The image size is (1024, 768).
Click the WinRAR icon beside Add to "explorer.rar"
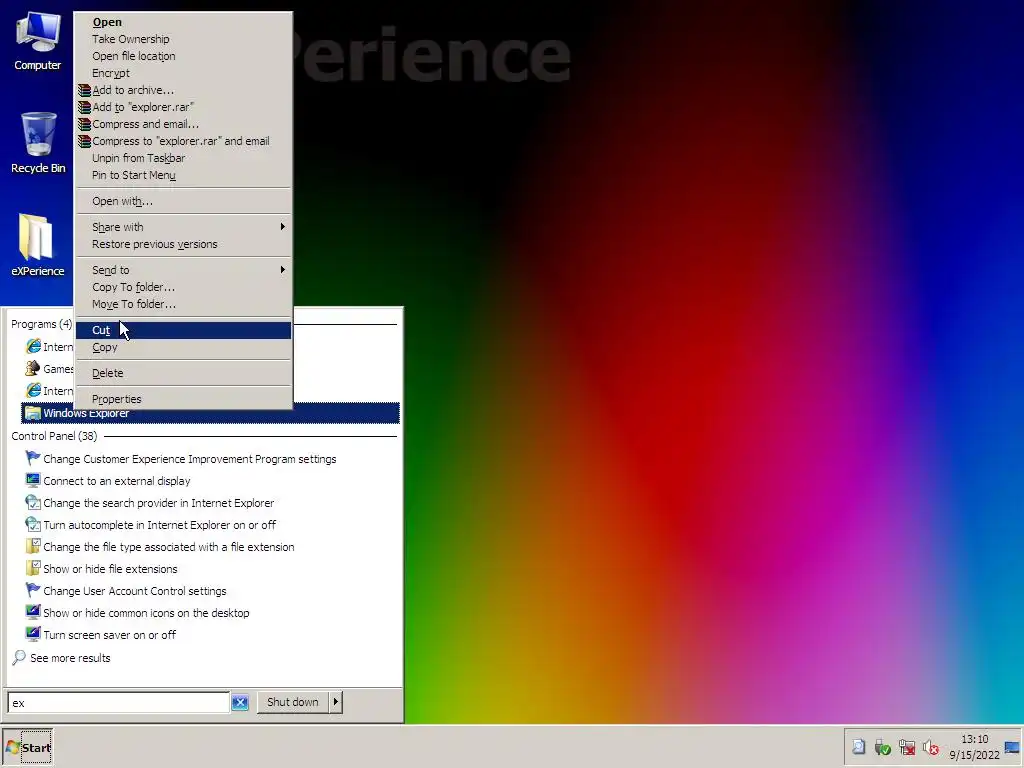[x=84, y=107]
